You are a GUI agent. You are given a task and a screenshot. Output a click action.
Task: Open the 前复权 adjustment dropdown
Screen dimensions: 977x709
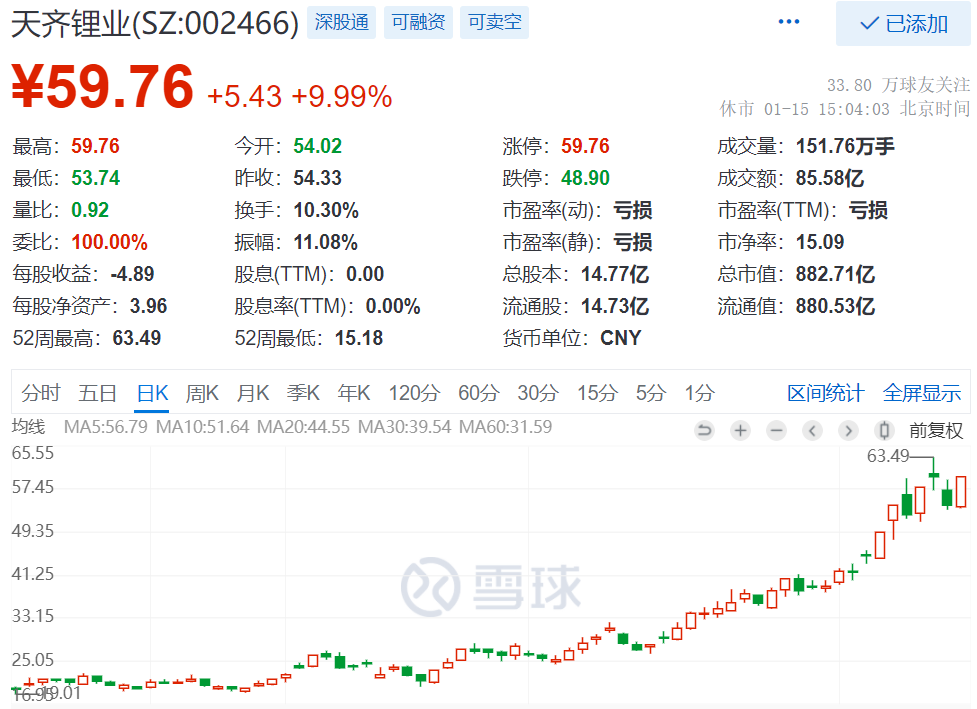[x=936, y=431]
